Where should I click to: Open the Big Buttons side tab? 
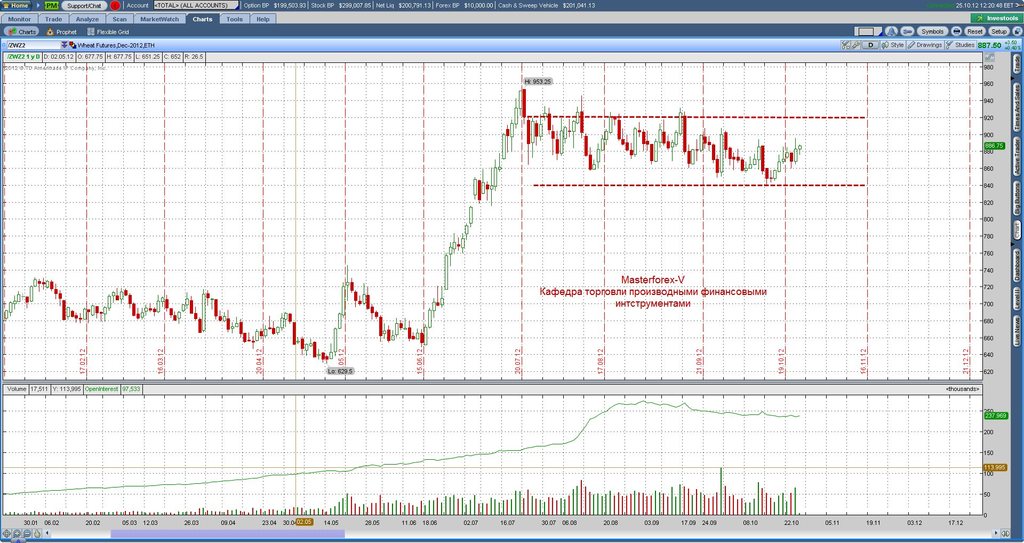[x=1017, y=198]
